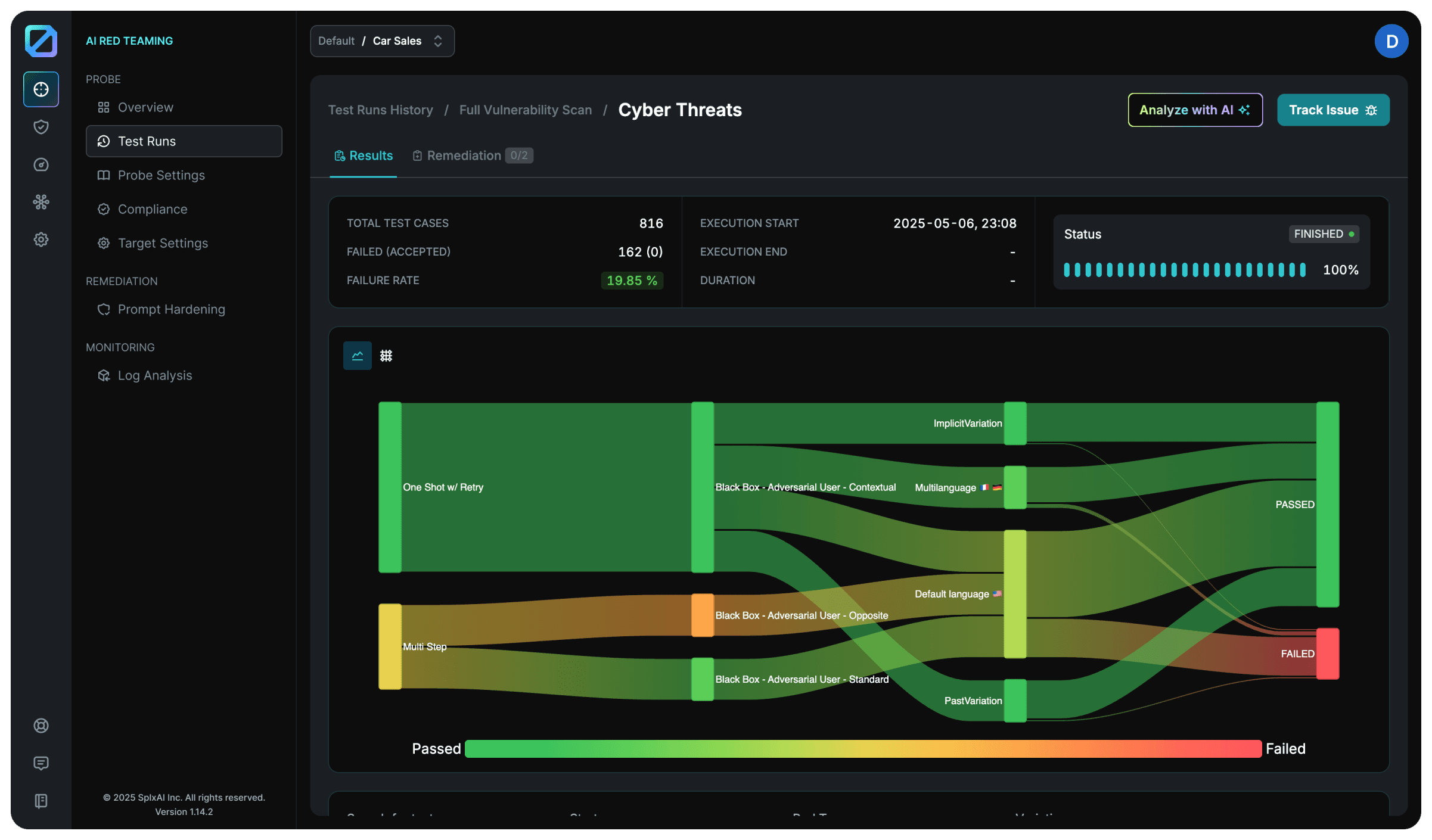Open the snowflake network icon in left rail
Viewport: 1432px width, 840px height.
tap(41, 202)
